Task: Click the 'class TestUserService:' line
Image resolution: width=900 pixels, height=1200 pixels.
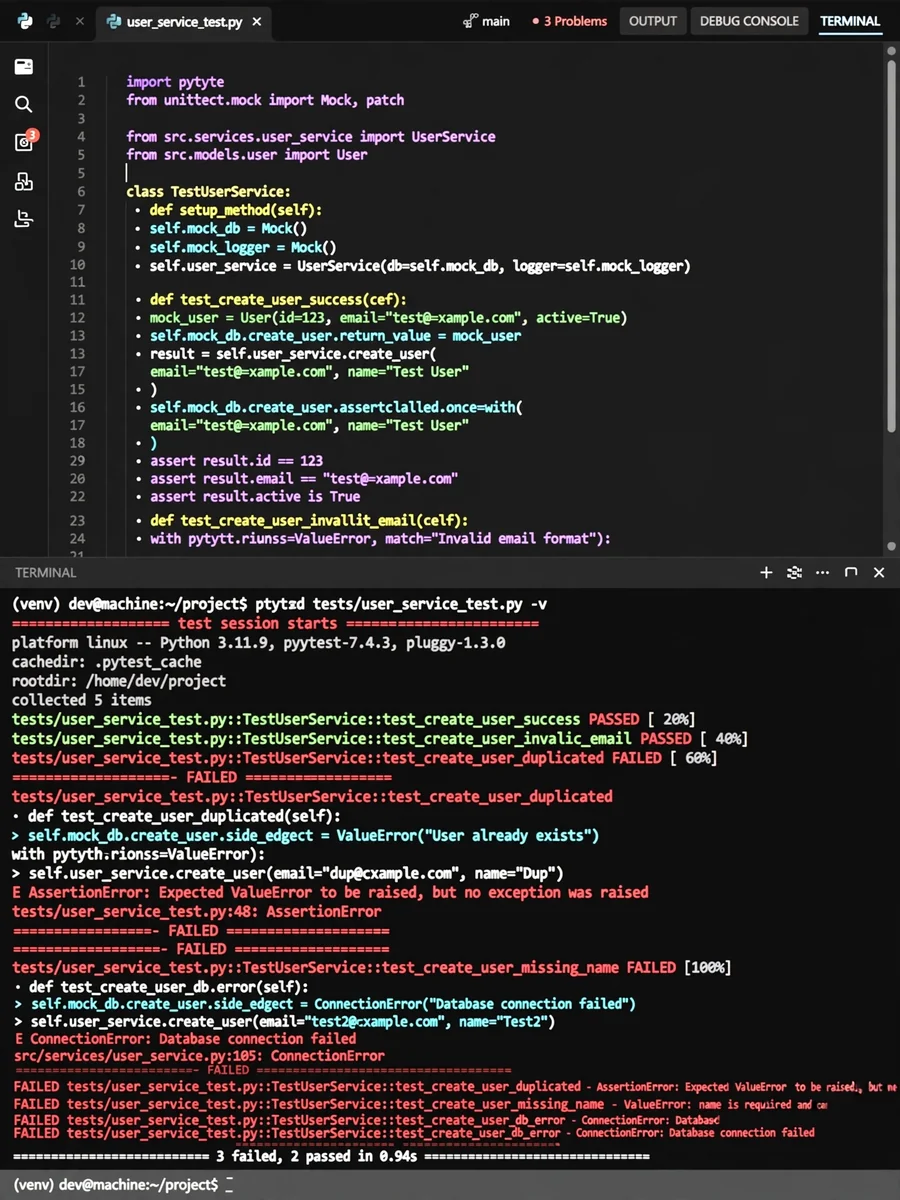Action: click(208, 191)
